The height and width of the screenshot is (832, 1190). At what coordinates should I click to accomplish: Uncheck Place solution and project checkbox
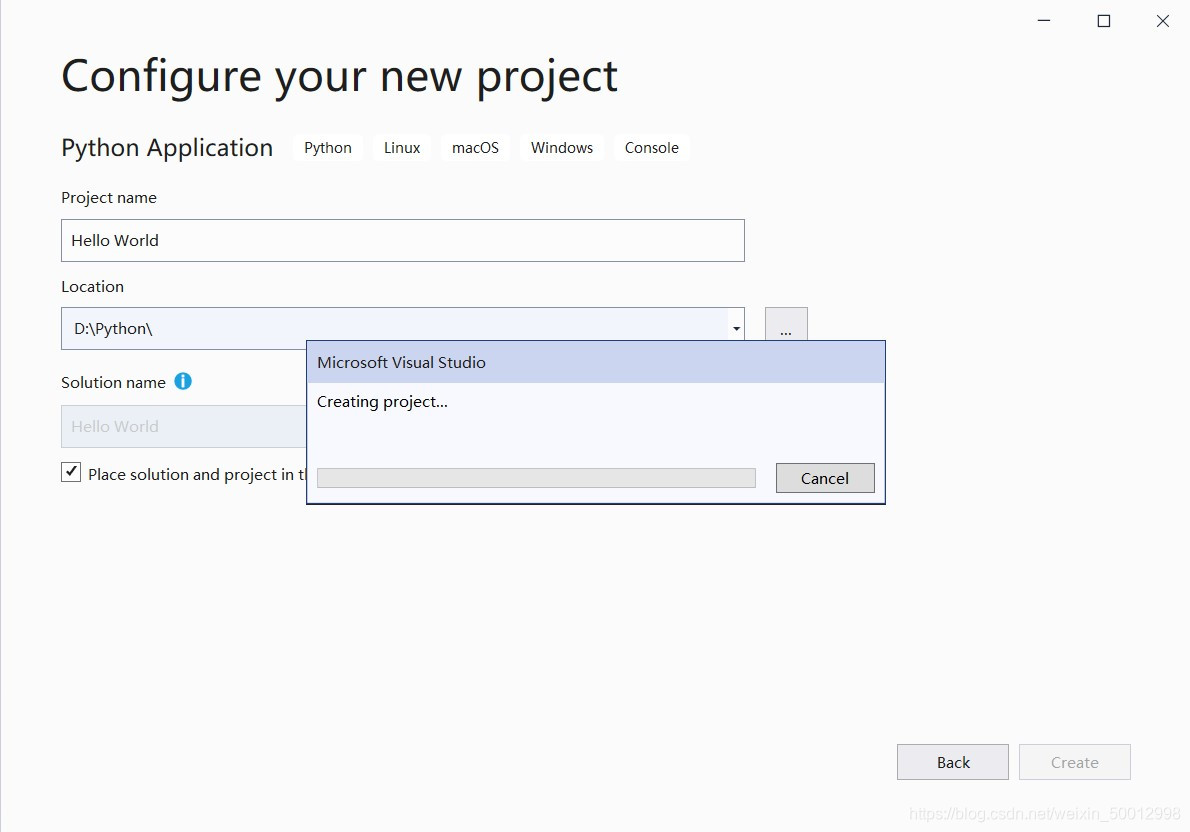click(71, 472)
